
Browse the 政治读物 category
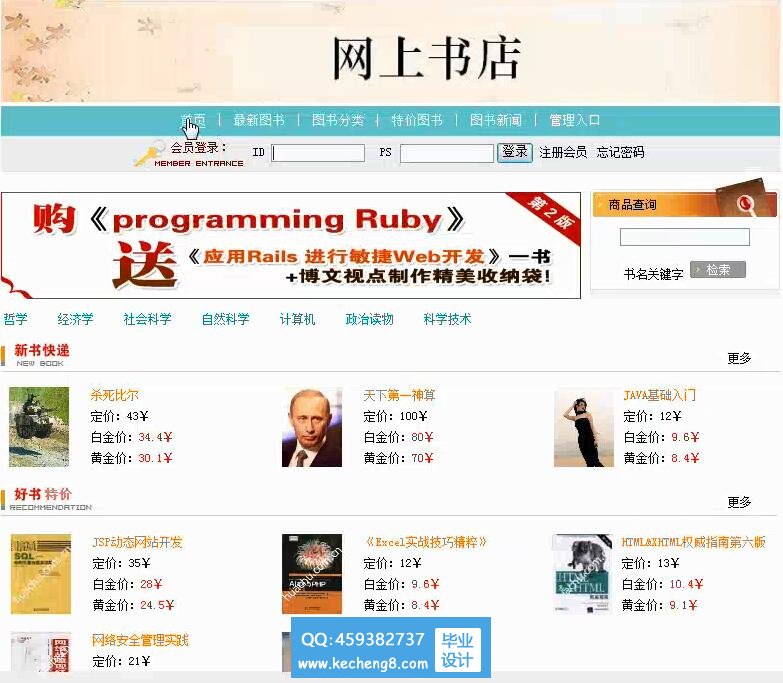point(370,319)
